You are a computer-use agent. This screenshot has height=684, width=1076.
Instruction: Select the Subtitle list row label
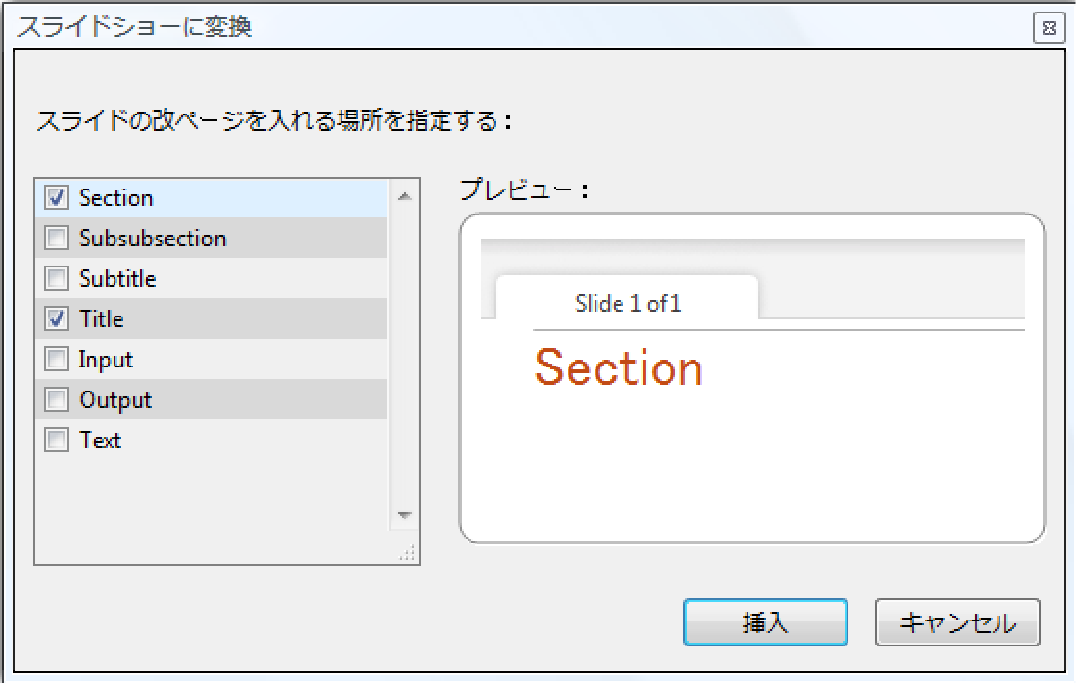pyautogui.click(x=118, y=279)
